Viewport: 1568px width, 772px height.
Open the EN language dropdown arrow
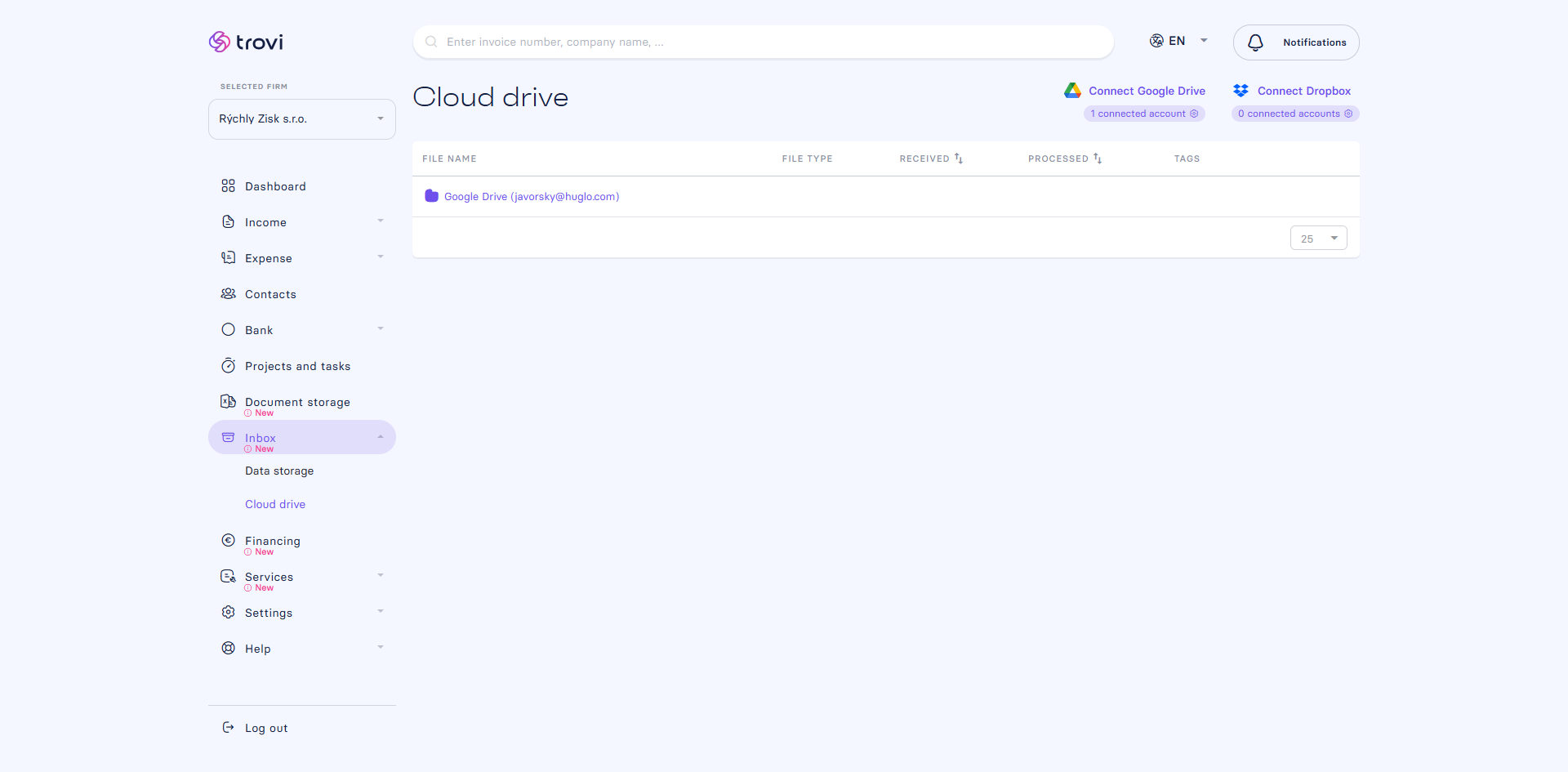[x=1204, y=41]
